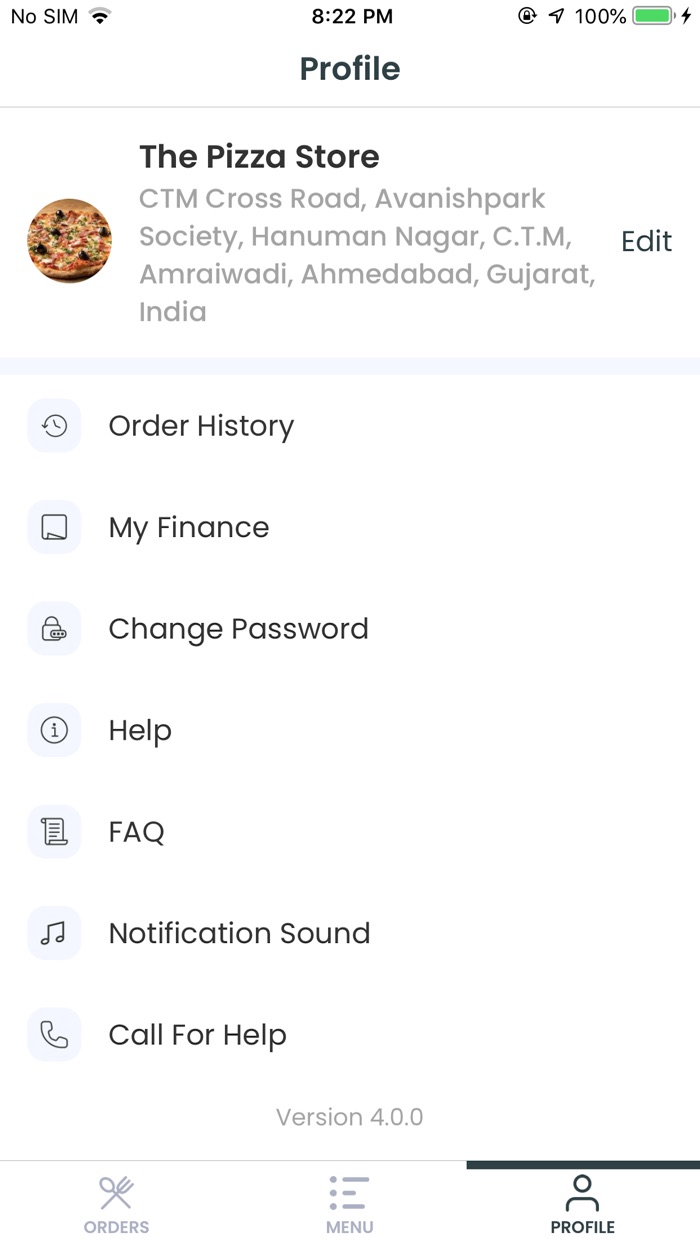This screenshot has width=700, height=1244.
Task: Tap The Pizza Store name heading
Action: [x=259, y=157]
